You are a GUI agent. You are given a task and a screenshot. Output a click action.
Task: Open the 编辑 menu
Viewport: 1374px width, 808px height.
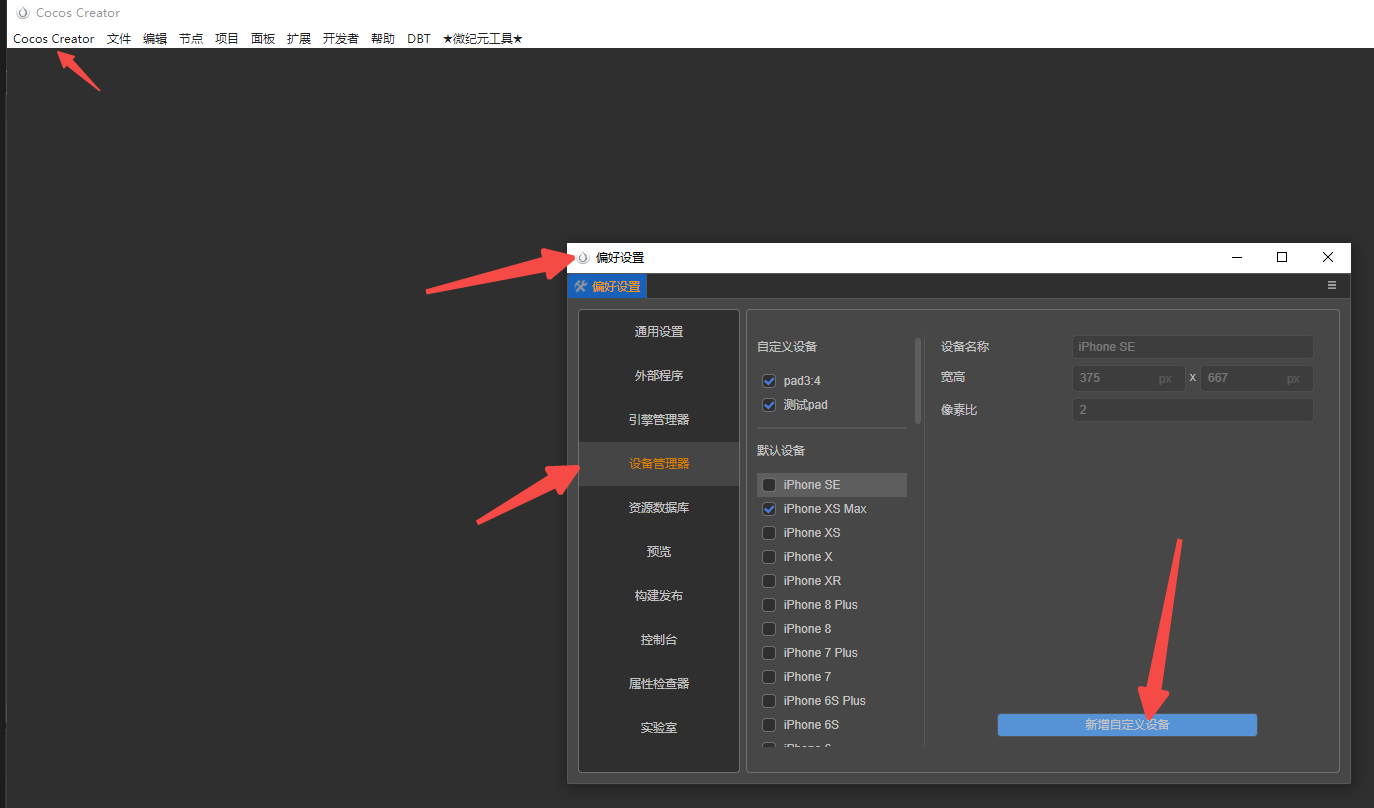point(155,39)
